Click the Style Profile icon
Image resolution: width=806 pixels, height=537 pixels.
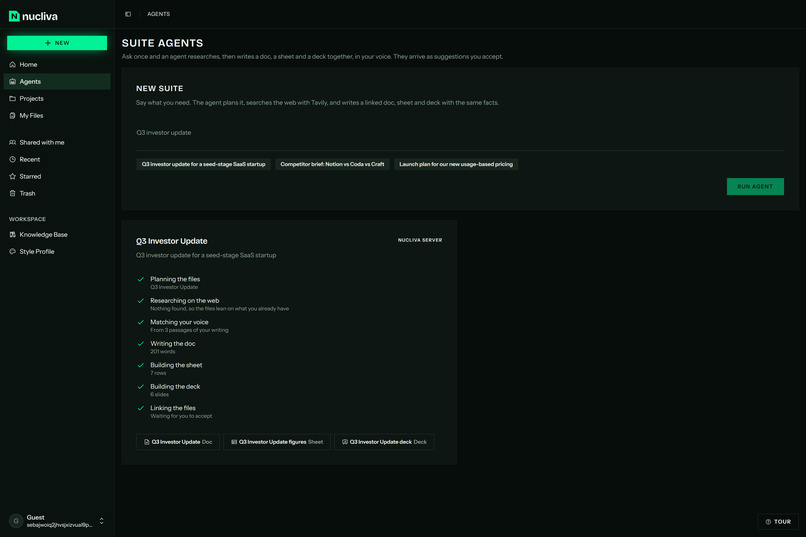[12, 251]
